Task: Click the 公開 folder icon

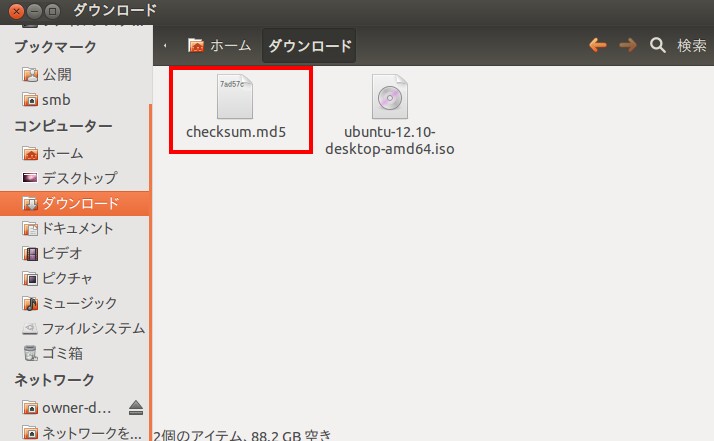Action: click(x=30, y=74)
